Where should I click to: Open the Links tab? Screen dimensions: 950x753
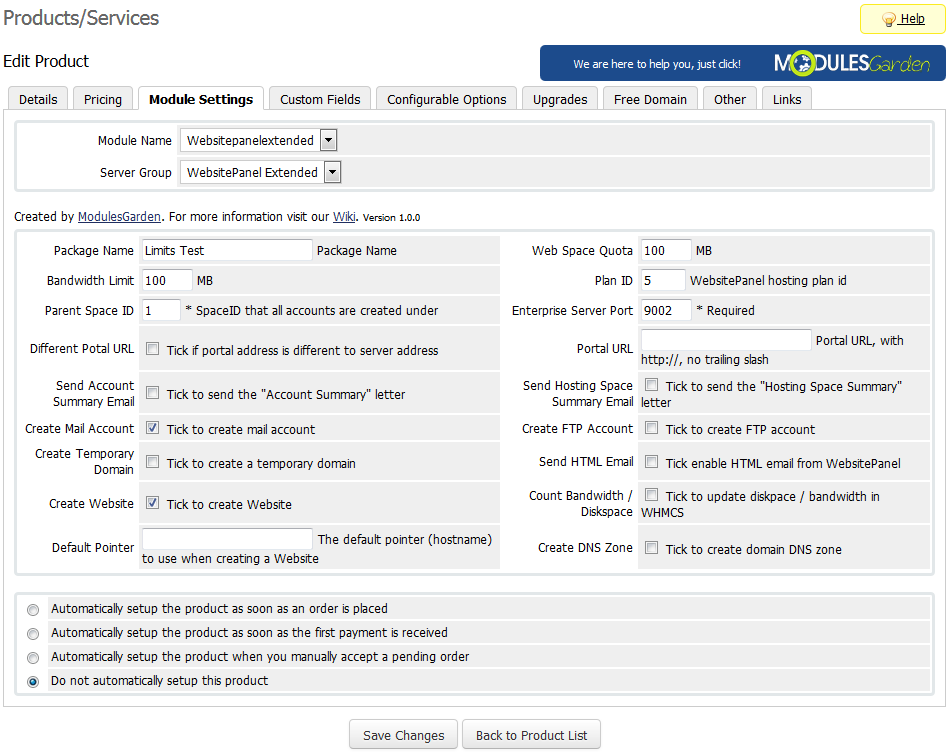(x=786, y=99)
